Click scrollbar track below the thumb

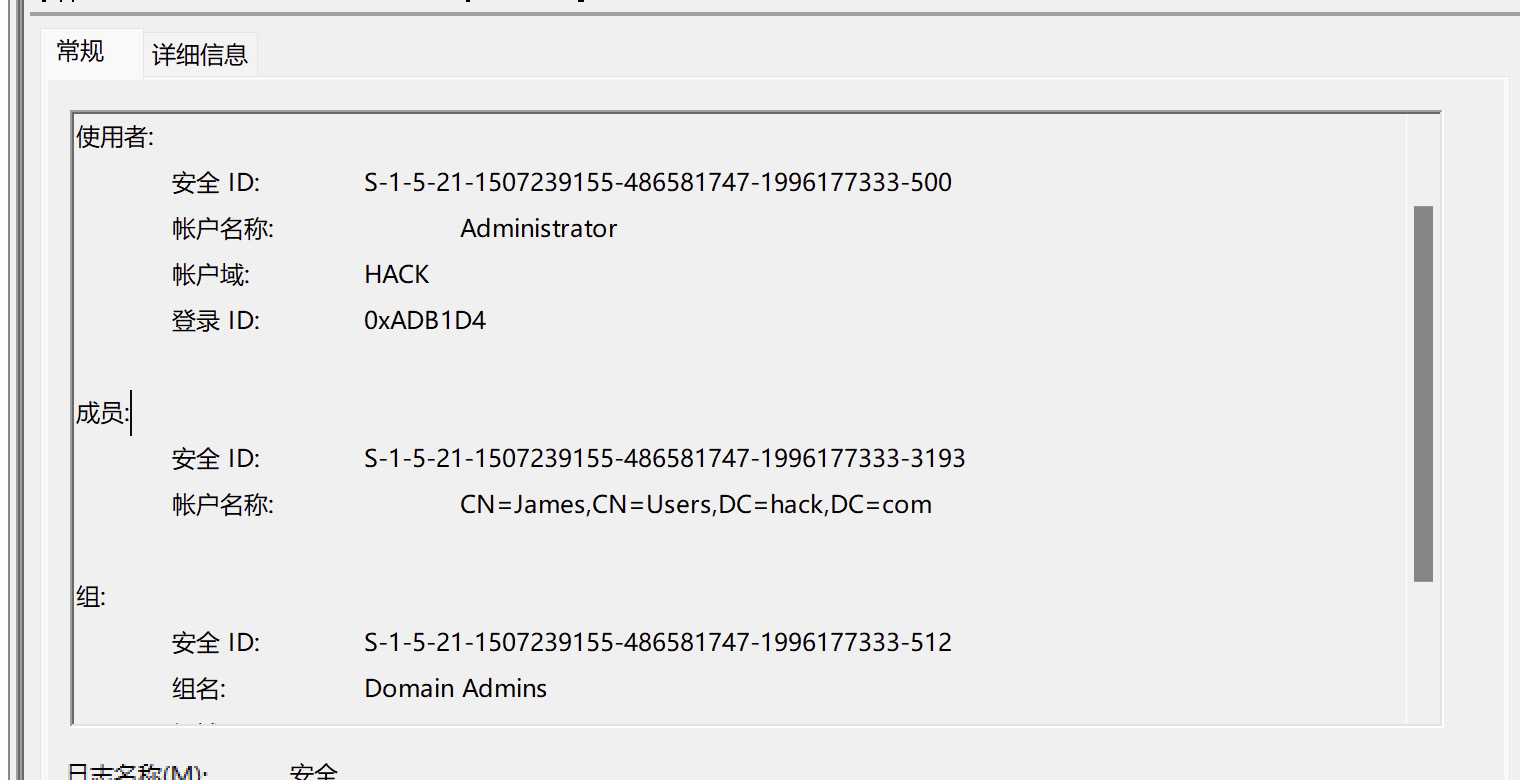(1423, 650)
